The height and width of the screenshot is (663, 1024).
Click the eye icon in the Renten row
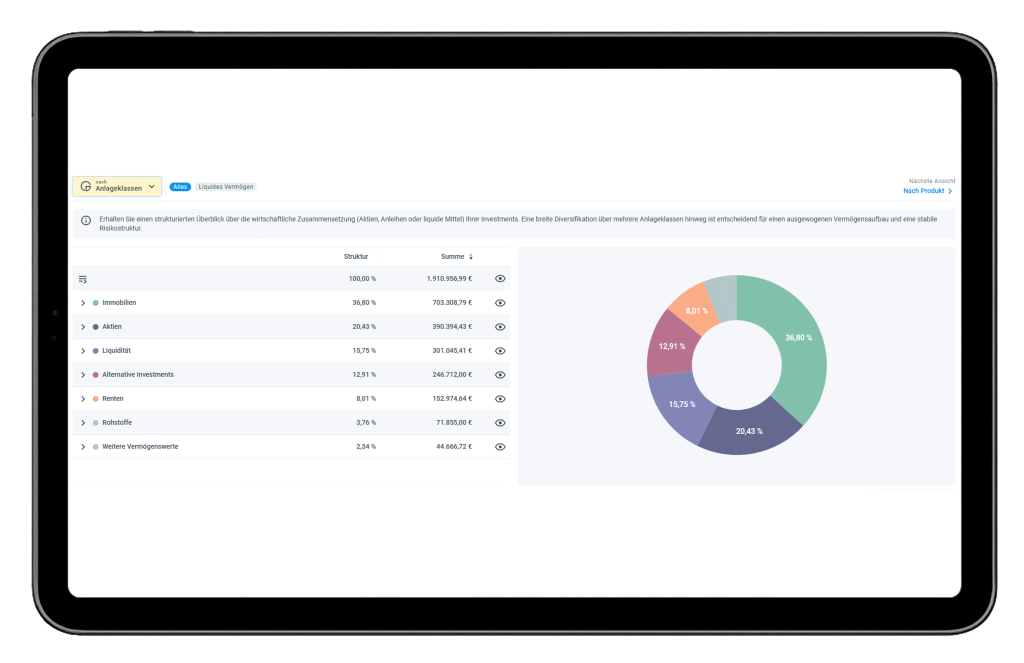[500, 399]
